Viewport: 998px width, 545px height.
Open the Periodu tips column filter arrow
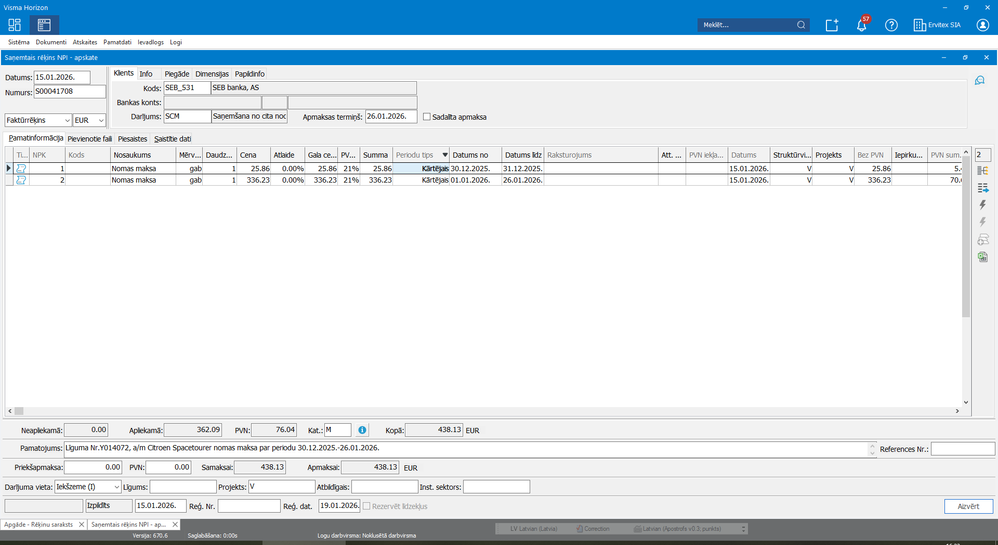point(445,155)
